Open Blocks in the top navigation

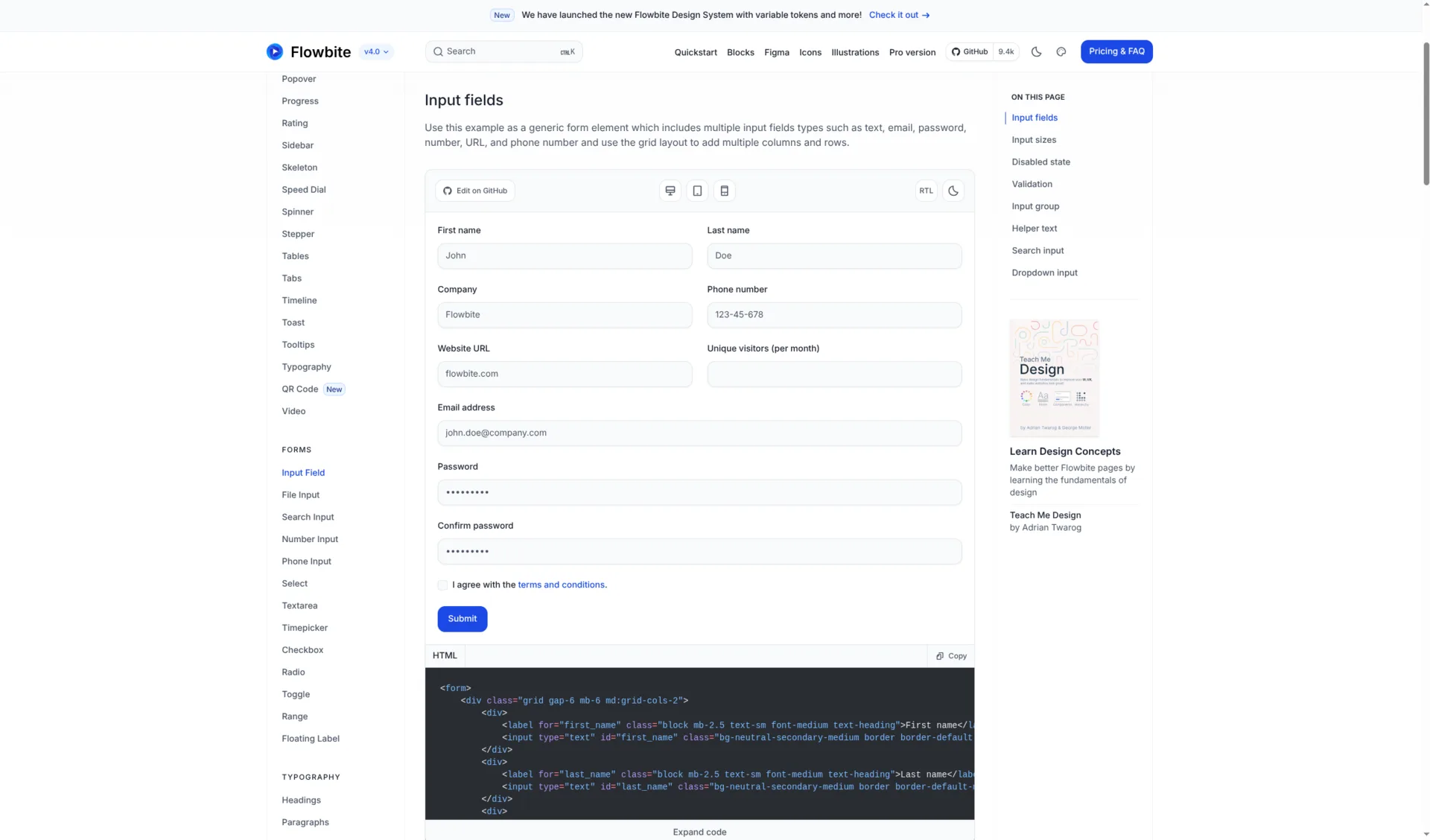[740, 52]
